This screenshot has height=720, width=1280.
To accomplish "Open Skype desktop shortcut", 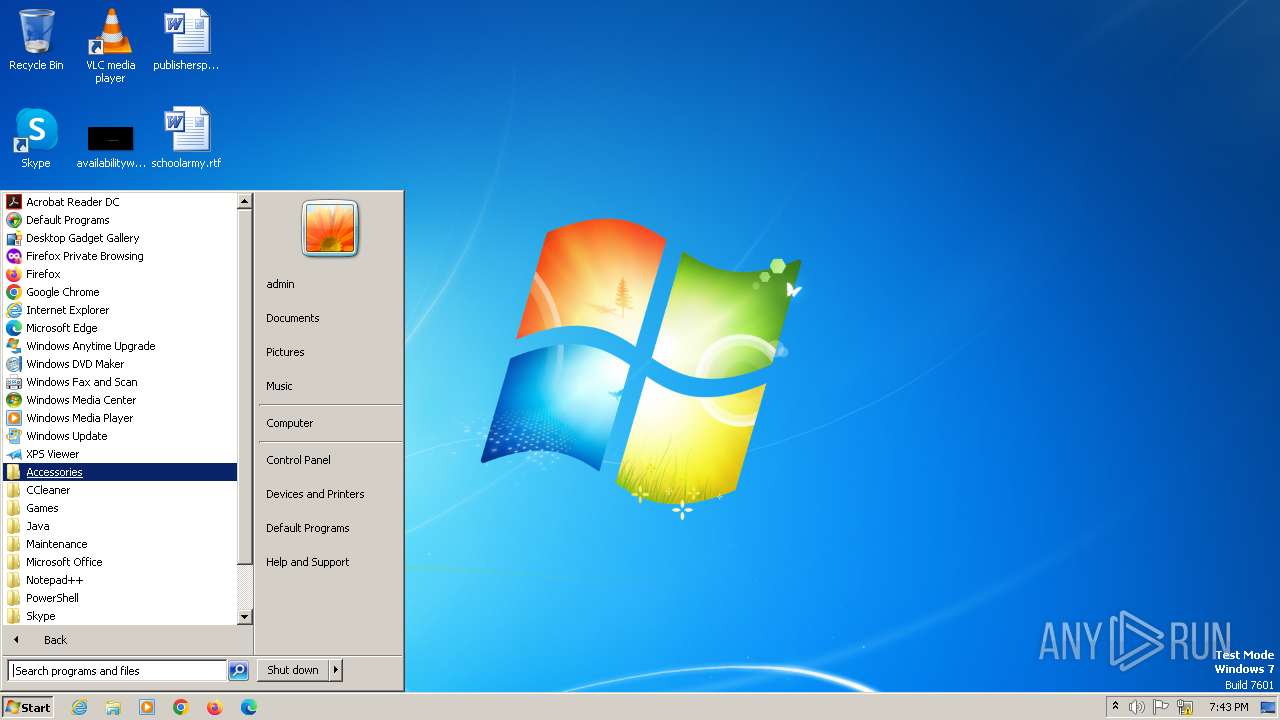I will (36, 138).
